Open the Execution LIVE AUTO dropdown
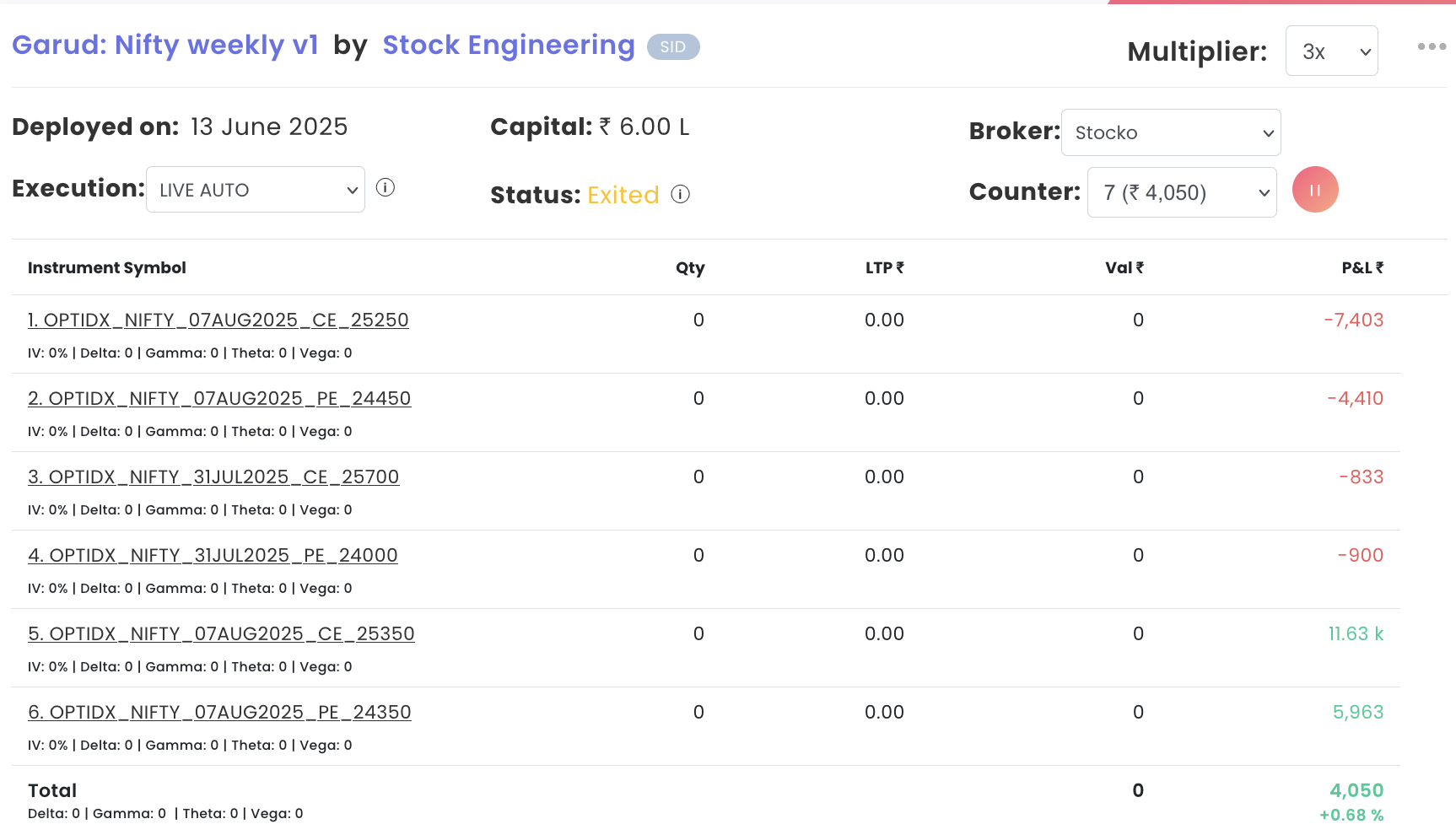The image size is (1456, 835). (x=255, y=190)
